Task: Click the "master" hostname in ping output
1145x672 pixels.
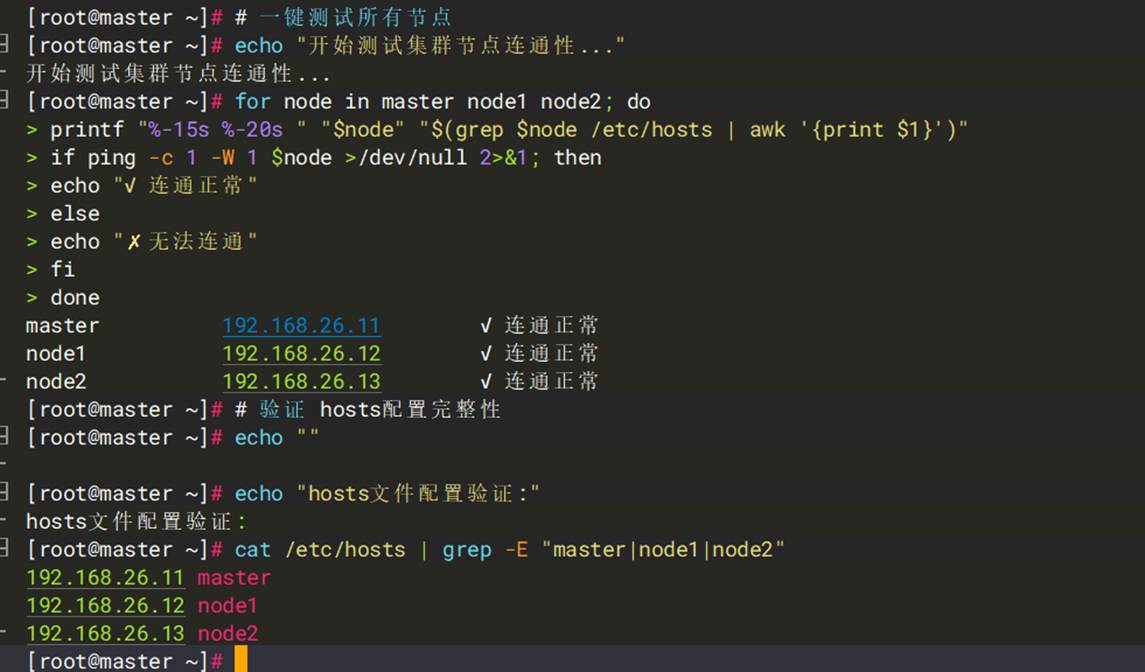Action: tap(63, 326)
